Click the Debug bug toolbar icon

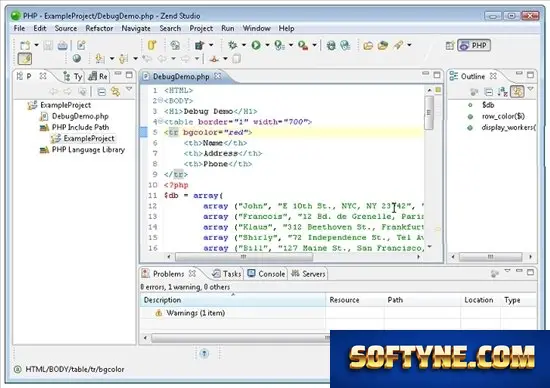232,45
